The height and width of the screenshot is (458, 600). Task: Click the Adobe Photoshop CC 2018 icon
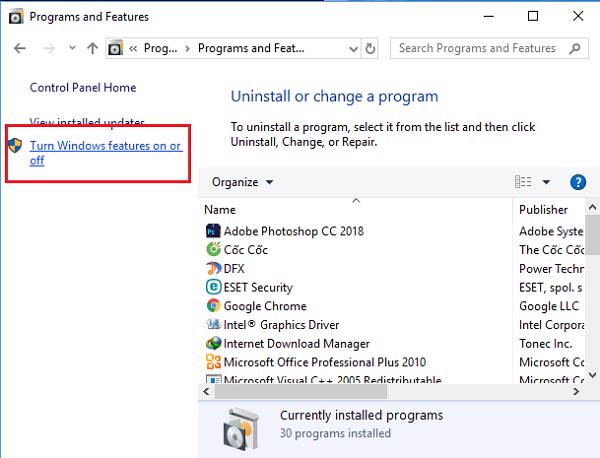tap(213, 231)
